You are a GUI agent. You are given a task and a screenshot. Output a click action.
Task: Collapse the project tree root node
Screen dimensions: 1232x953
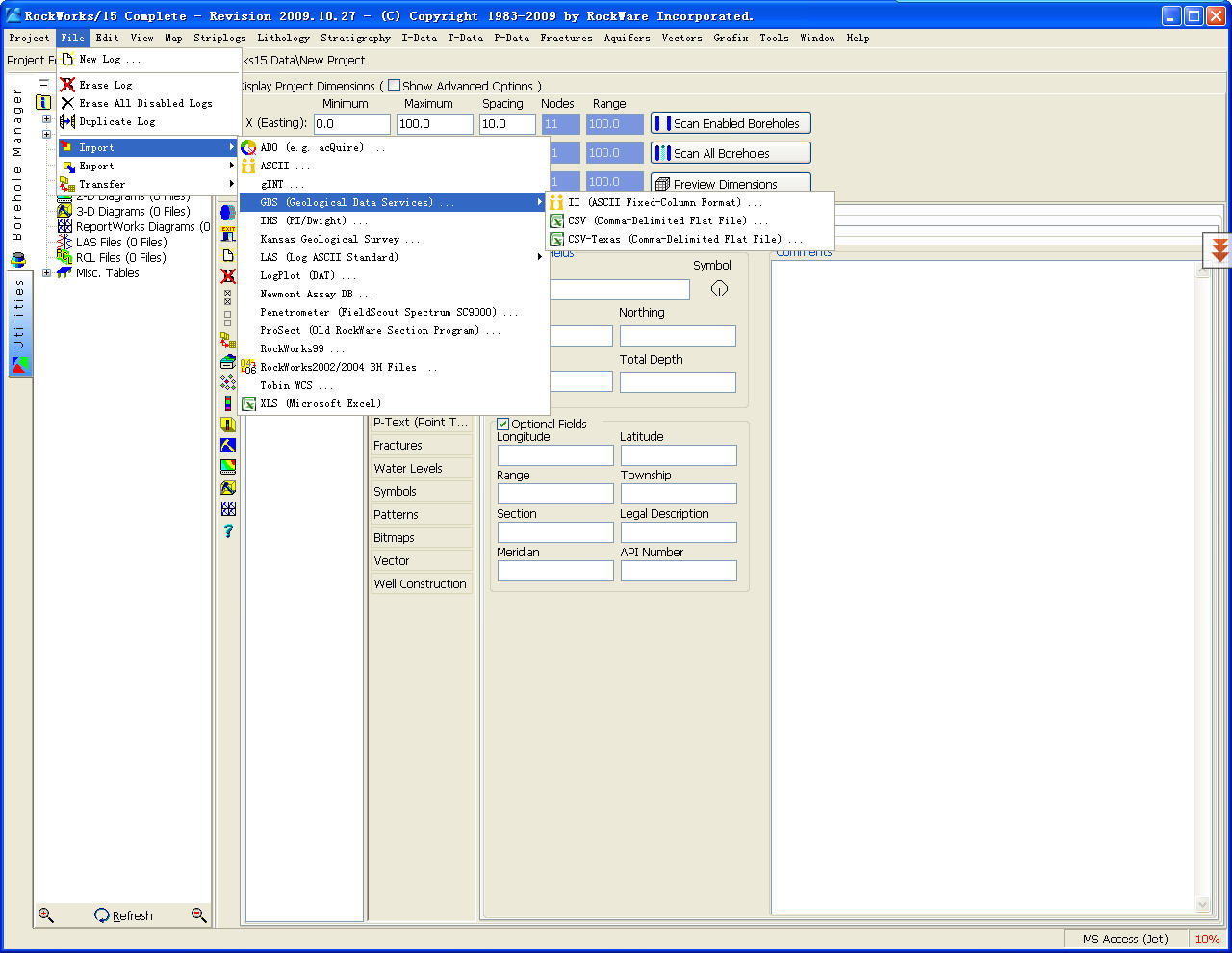(43, 85)
